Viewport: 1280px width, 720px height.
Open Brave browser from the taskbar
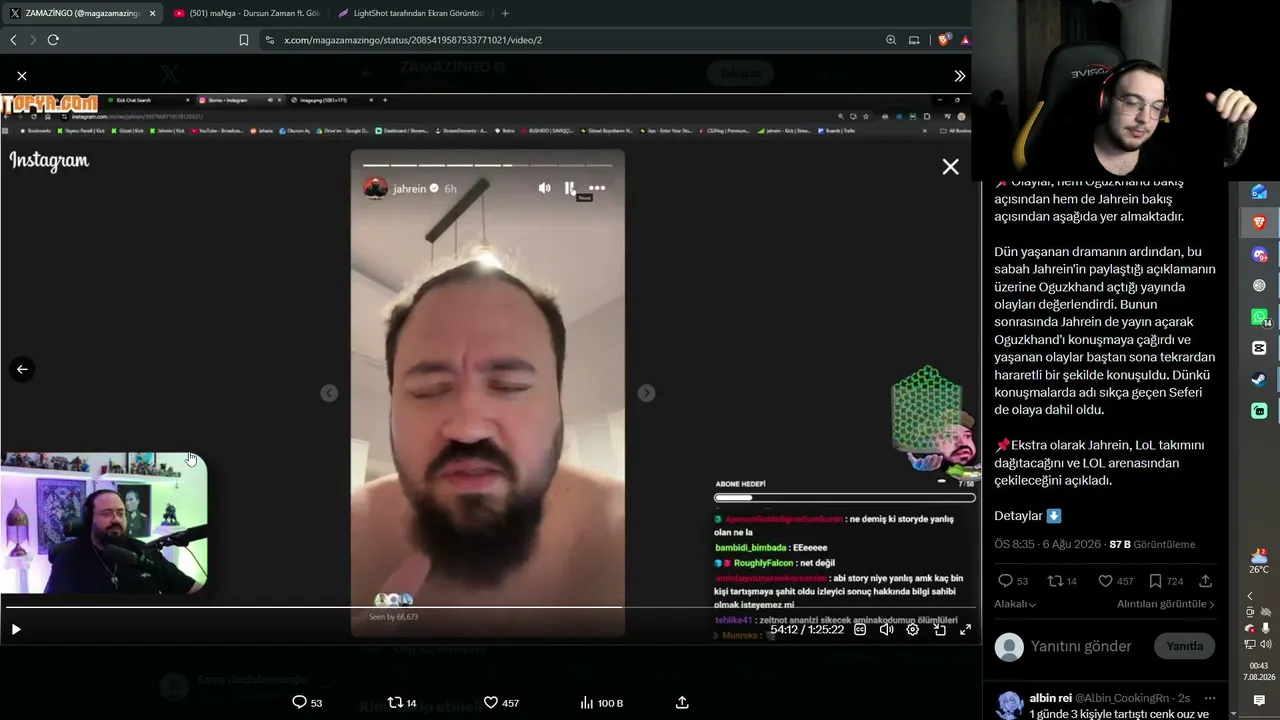[1259, 222]
